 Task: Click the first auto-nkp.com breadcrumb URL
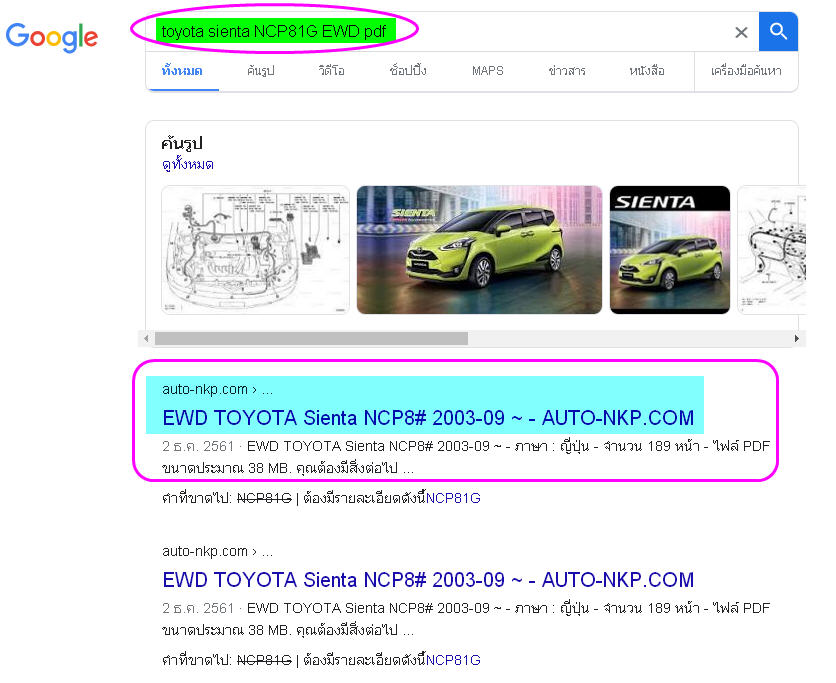(218, 390)
